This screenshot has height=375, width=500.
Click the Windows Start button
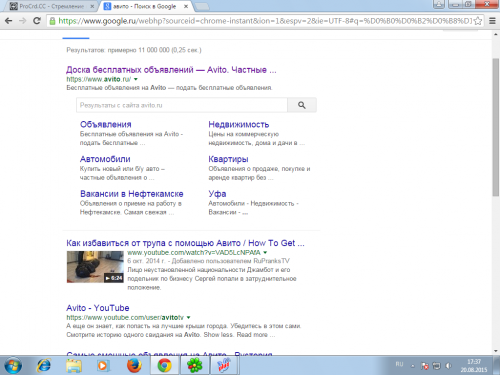(x=13, y=366)
